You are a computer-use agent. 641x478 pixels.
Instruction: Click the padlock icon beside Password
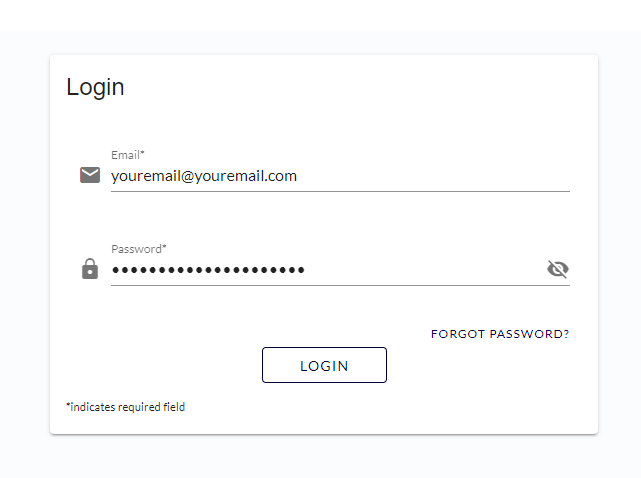point(90,269)
